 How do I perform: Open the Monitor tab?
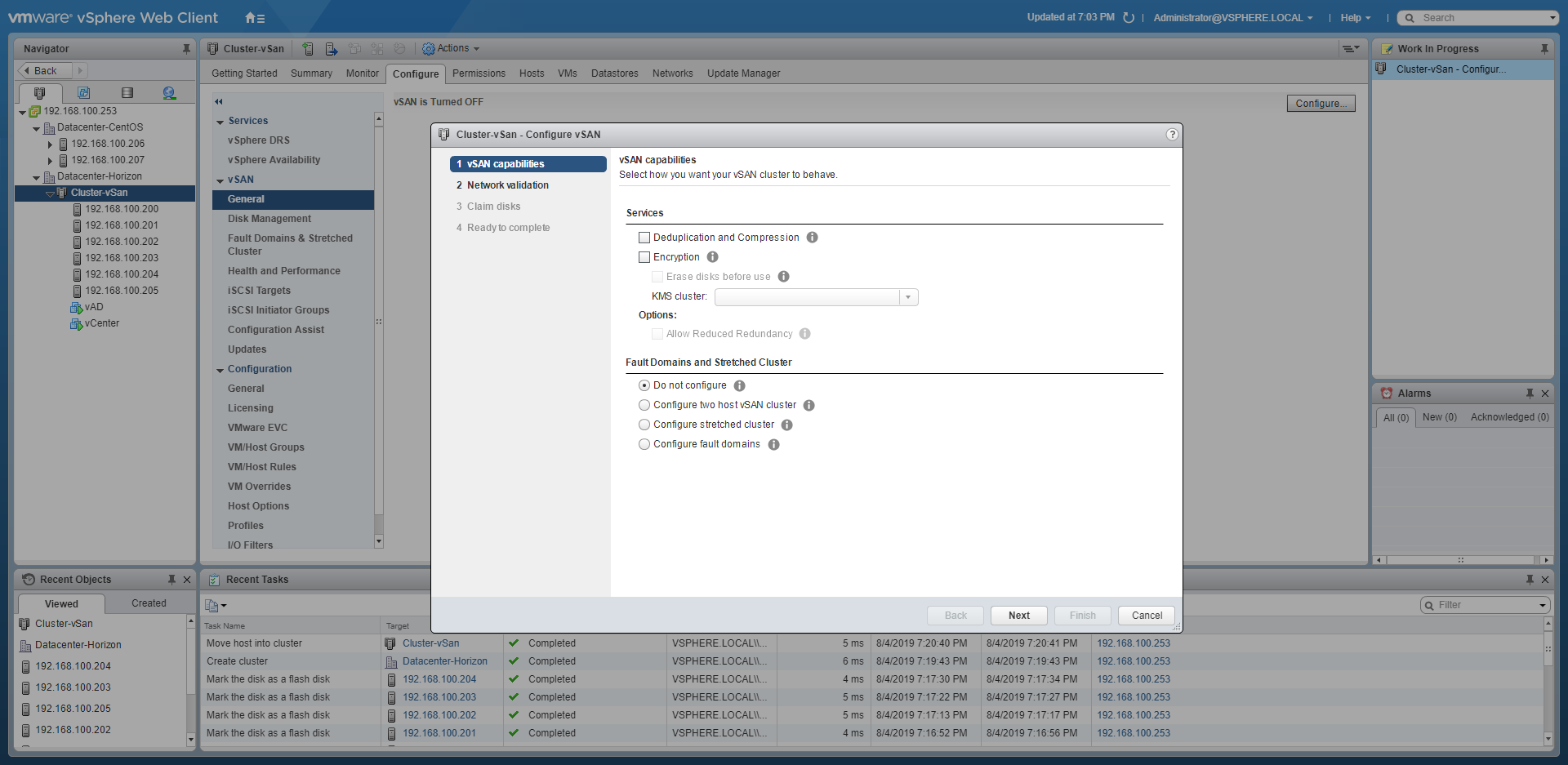pos(362,73)
